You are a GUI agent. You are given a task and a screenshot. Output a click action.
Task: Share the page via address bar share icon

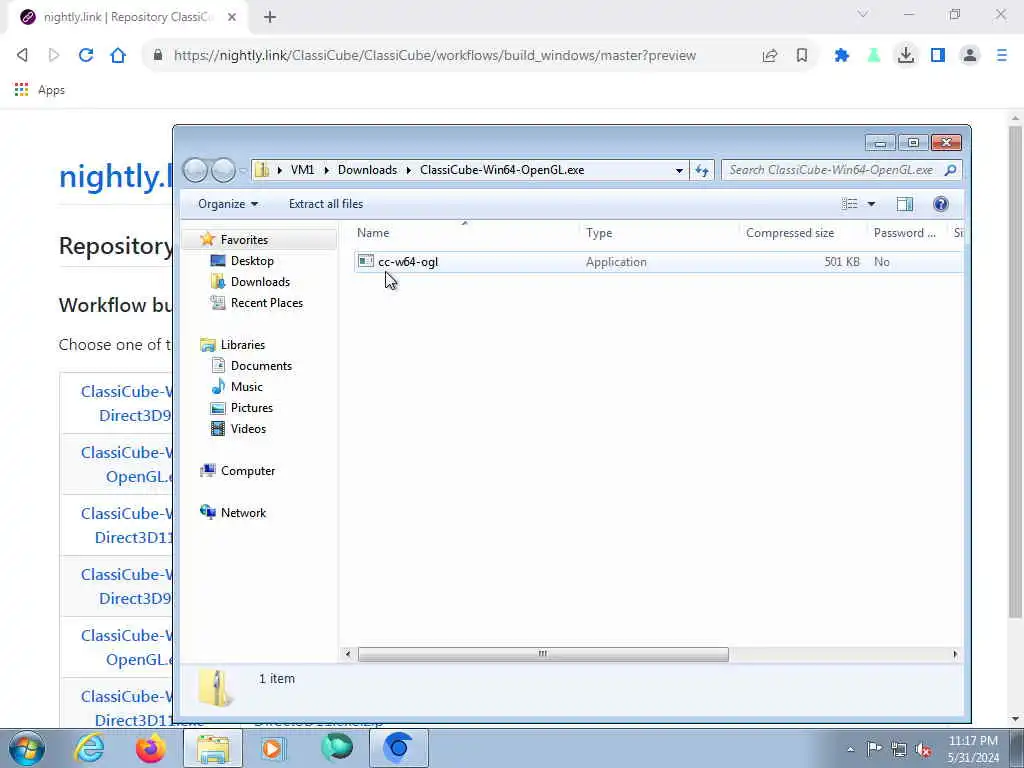click(770, 56)
